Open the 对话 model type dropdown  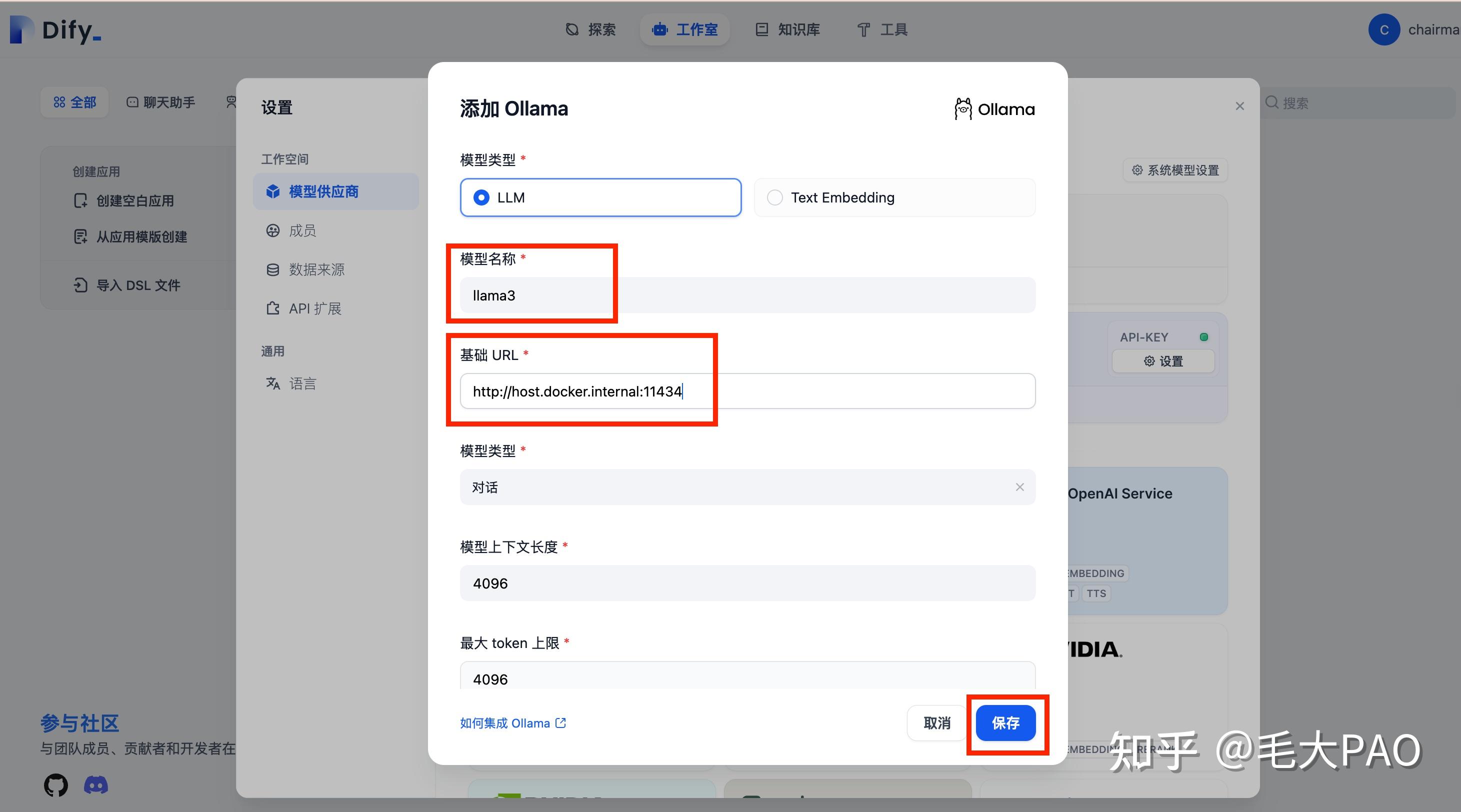tap(747, 487)
